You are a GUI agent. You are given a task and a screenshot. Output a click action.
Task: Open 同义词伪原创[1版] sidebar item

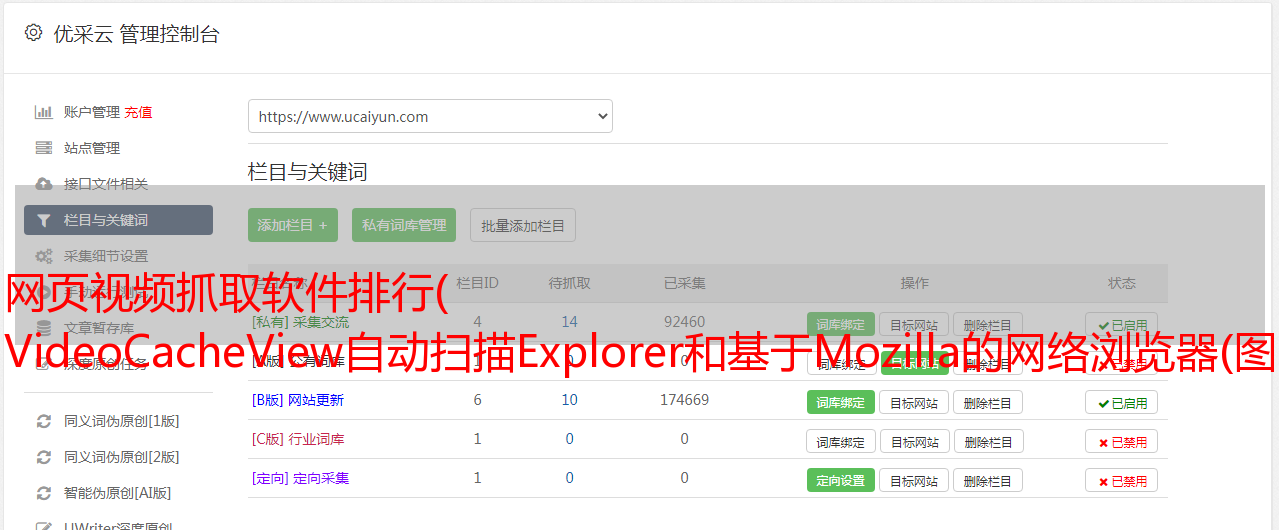tap(122, 421)
